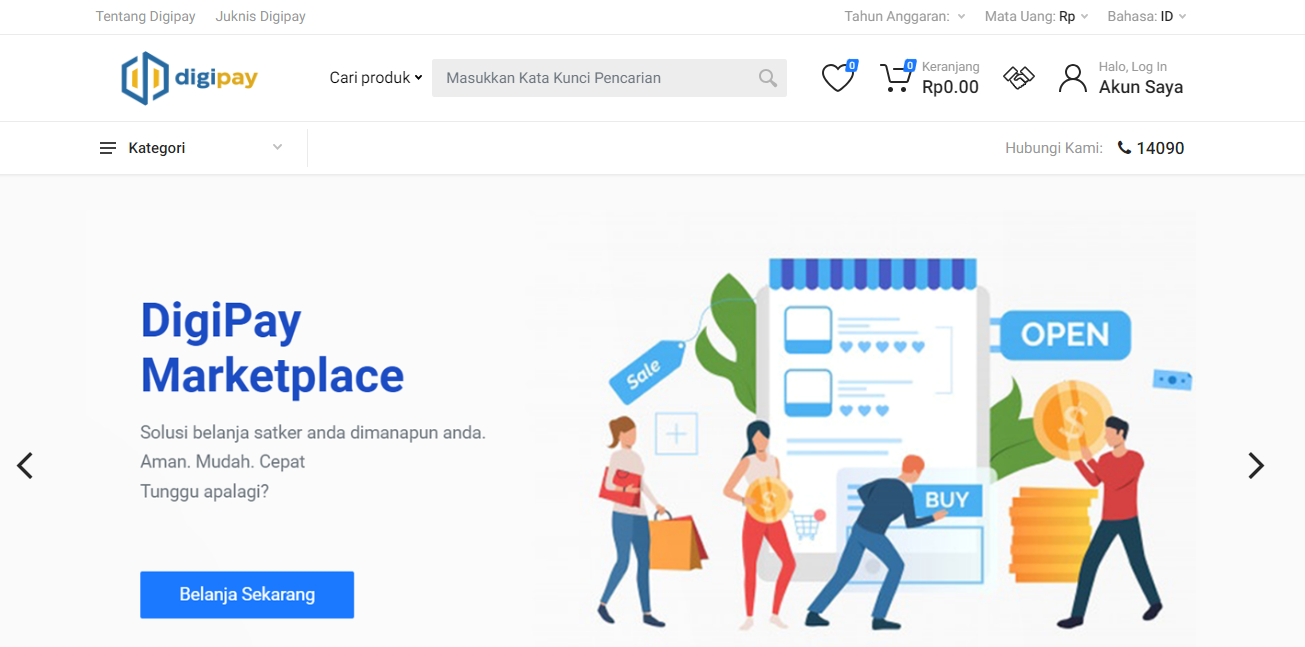Viewport: 1305px width, 647px height.
Task: Focus the Masukkan Kata Kunci Pencarian field
Action: (x=594, y=78)
